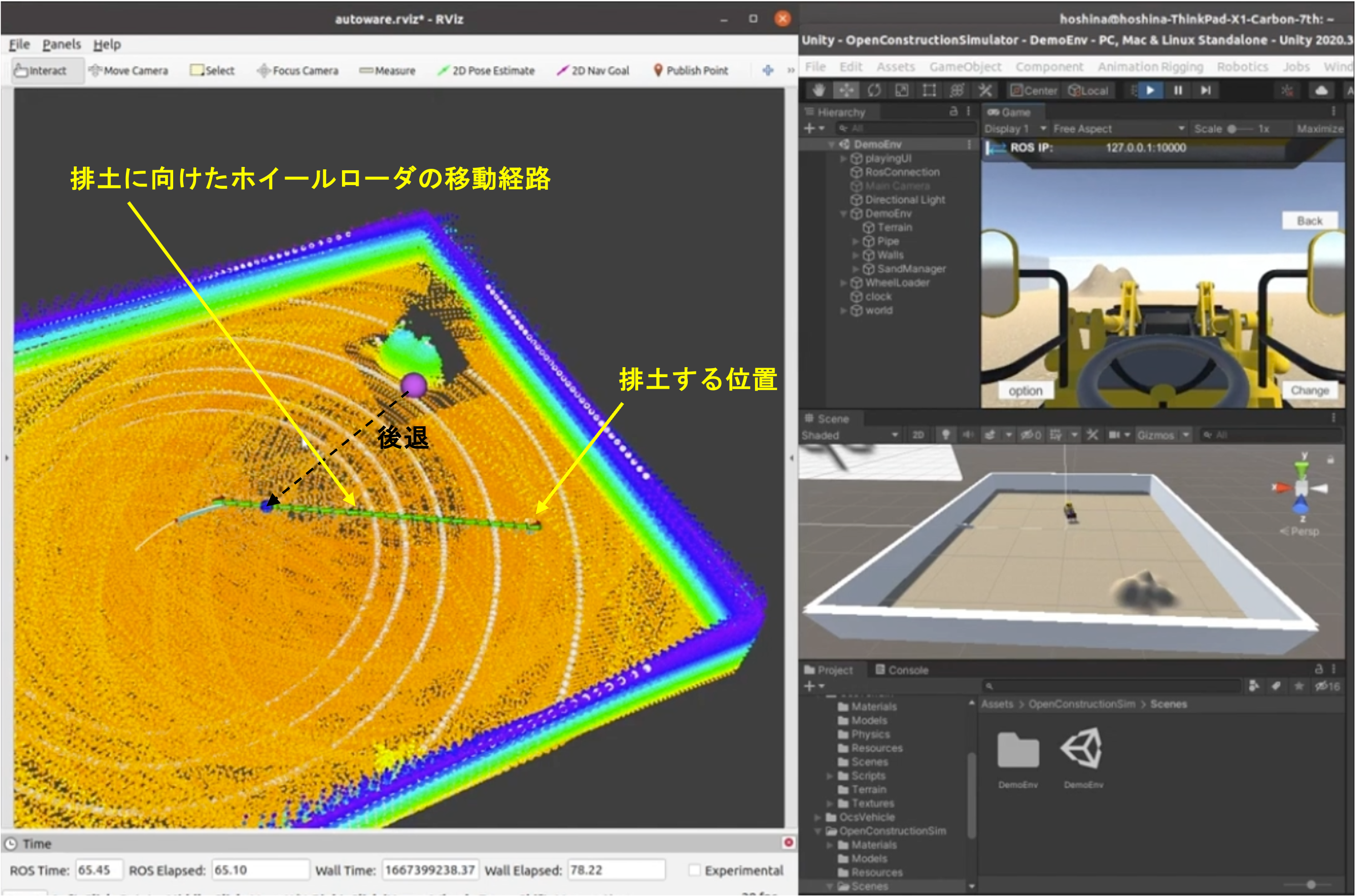The width and height of the screenshot is (1355, 896).
Task: Click the Step frame button
Action: coord(1205,90)
